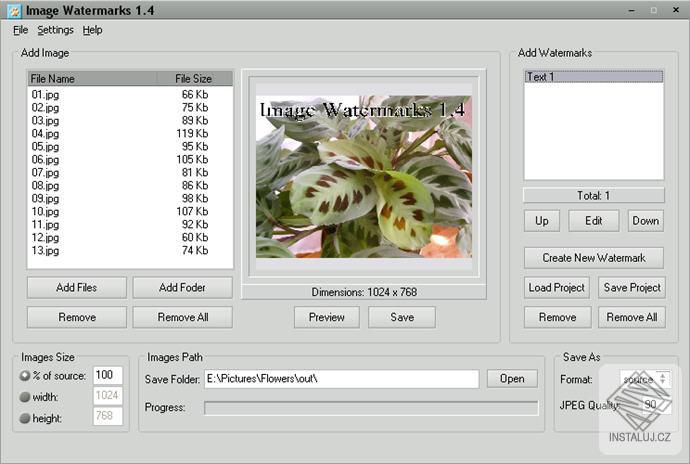Open the File menu
690x464 pixels.
tap(20, 30)
